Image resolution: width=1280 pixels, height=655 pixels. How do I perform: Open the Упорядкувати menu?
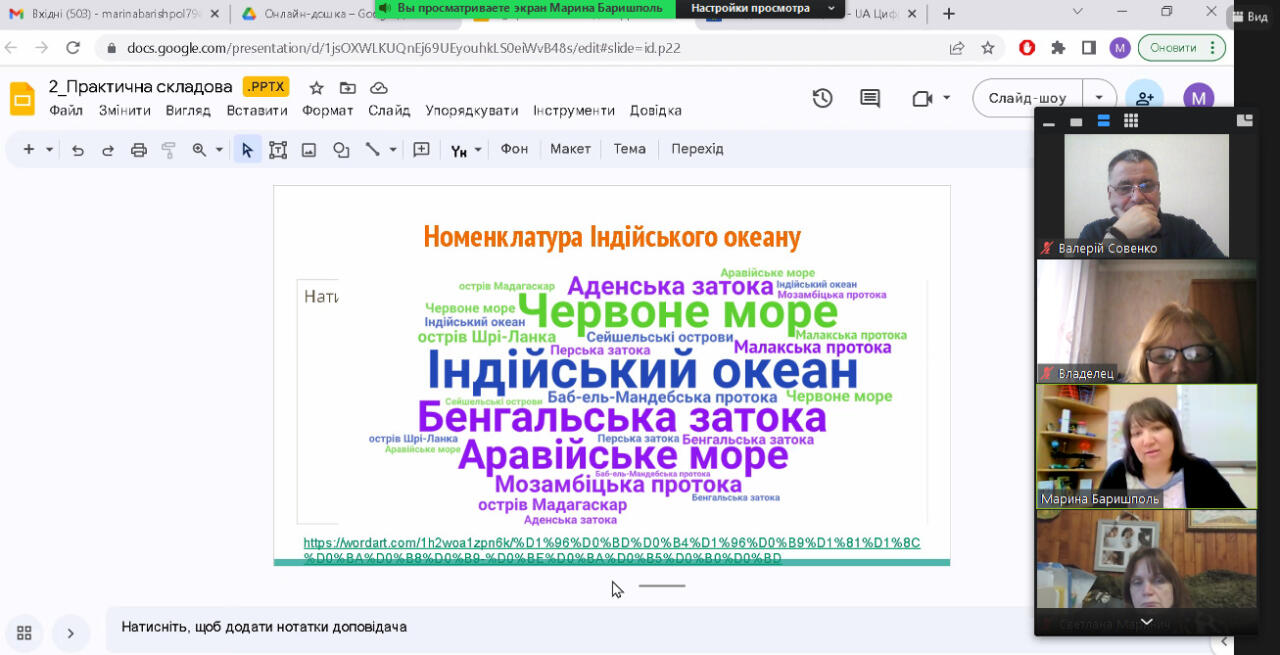(472, 111)
